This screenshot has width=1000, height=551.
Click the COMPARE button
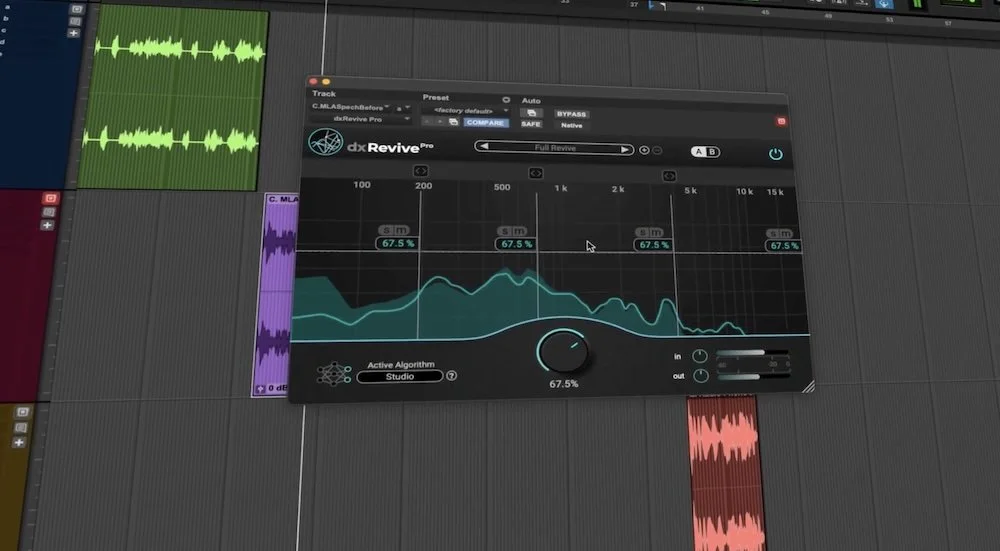point(485,122)
